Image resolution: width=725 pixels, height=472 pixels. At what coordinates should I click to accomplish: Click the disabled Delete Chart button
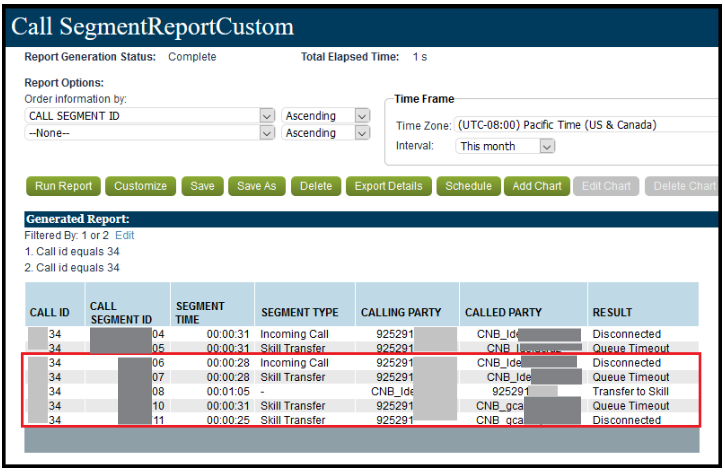(x=683, y=186)
